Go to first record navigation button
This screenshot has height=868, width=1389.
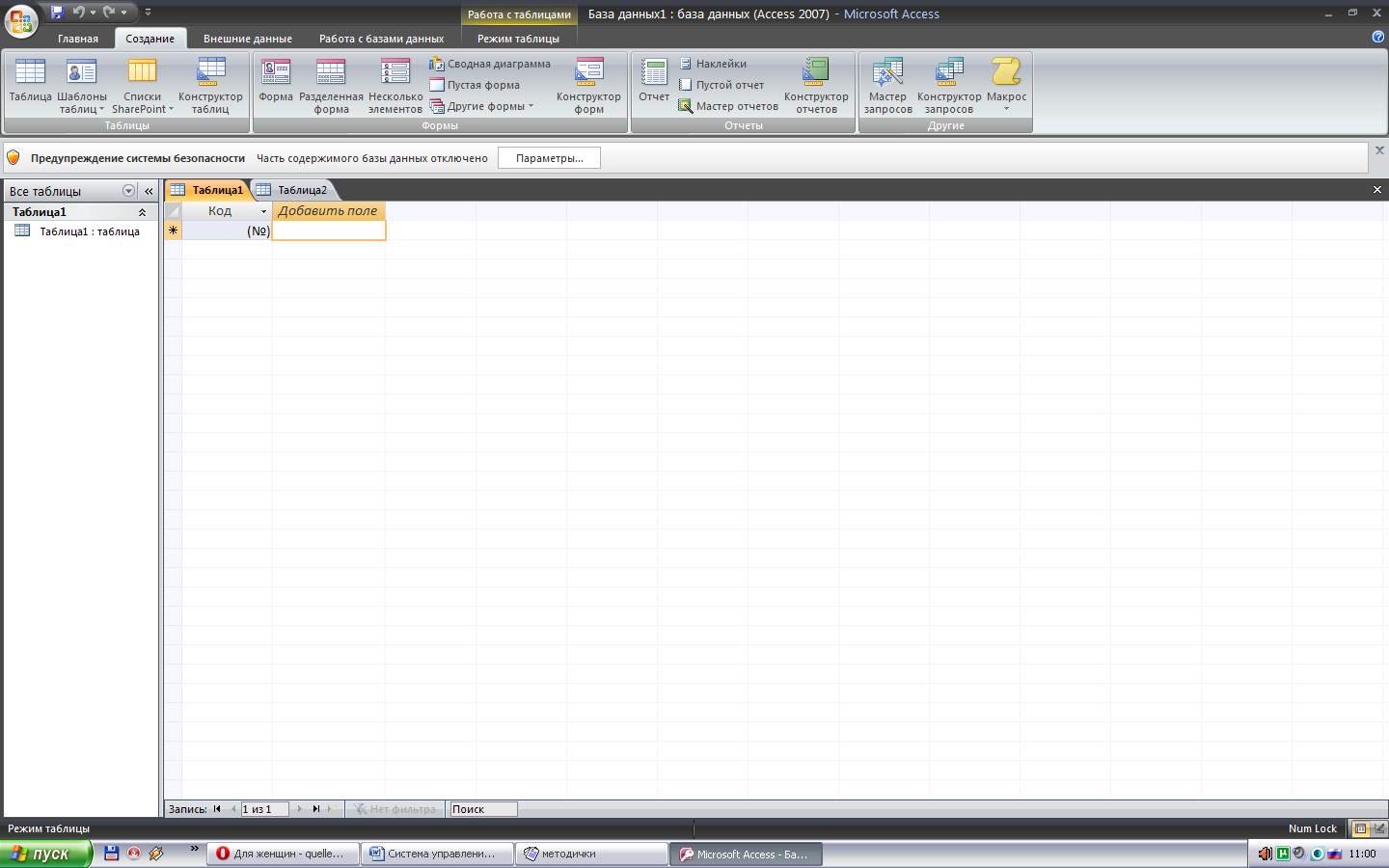click(x=218, y=809)
